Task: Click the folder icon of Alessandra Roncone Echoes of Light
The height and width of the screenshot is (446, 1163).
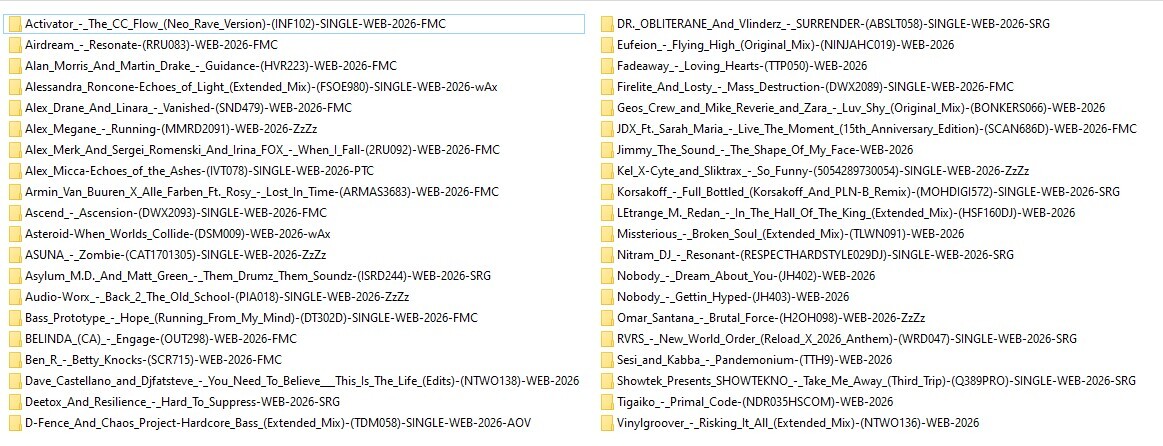Action: coord(16,87)
